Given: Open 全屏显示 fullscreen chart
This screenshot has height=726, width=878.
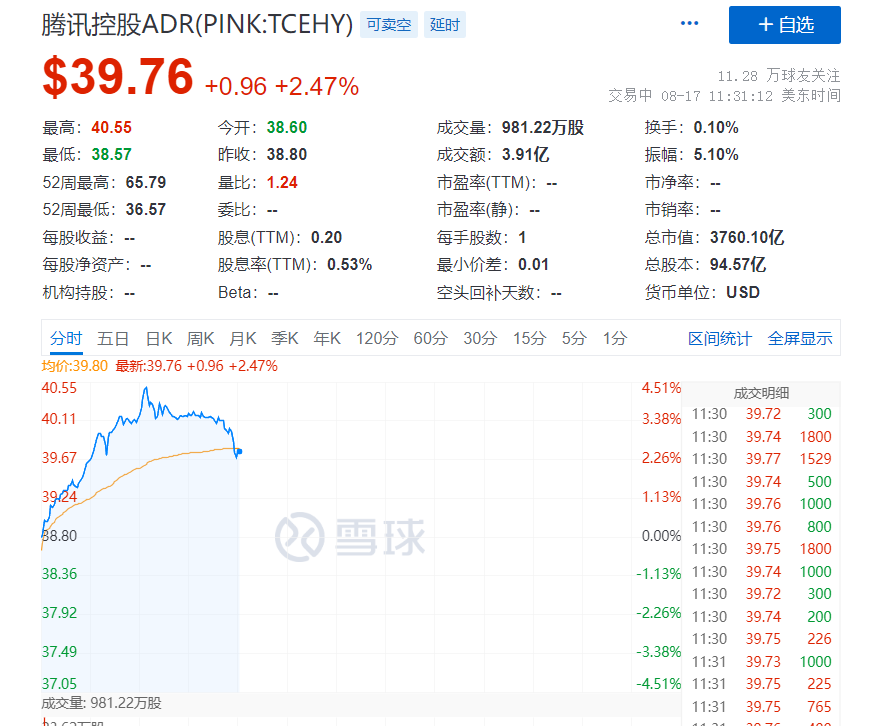Looking at the screenshot, I should (800, 338).
